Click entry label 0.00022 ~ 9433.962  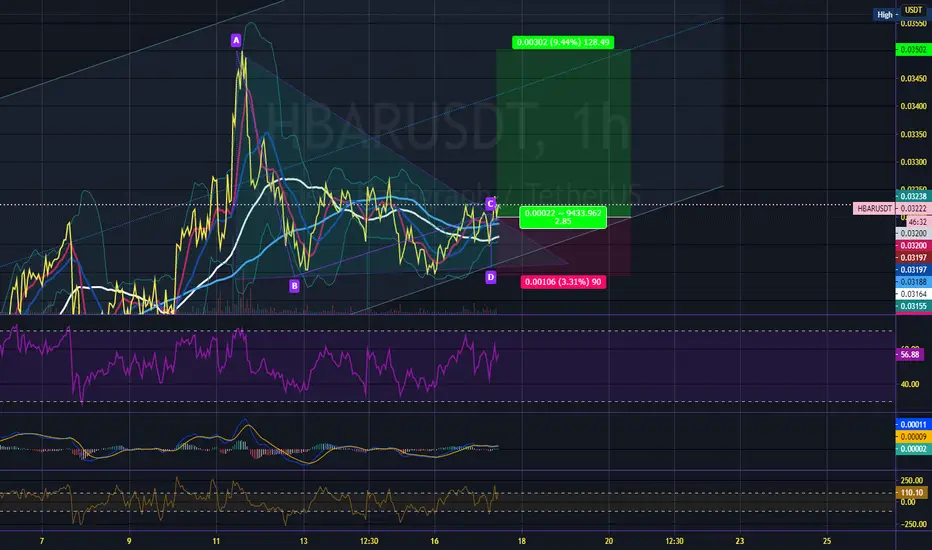(563, 217)
